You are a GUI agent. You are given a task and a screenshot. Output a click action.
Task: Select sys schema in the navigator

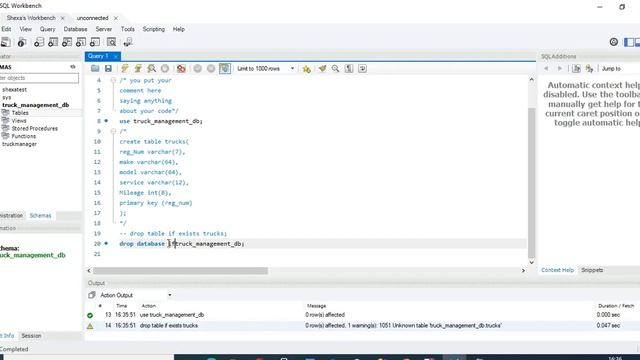(x=7, y=98)
